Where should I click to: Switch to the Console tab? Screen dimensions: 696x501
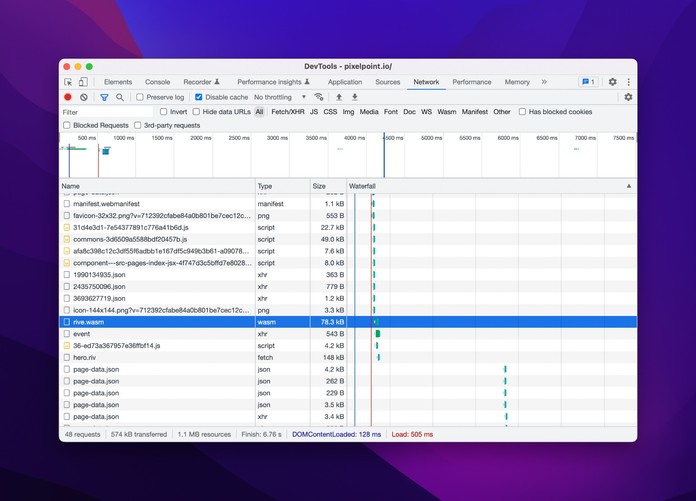coord(157,82)
